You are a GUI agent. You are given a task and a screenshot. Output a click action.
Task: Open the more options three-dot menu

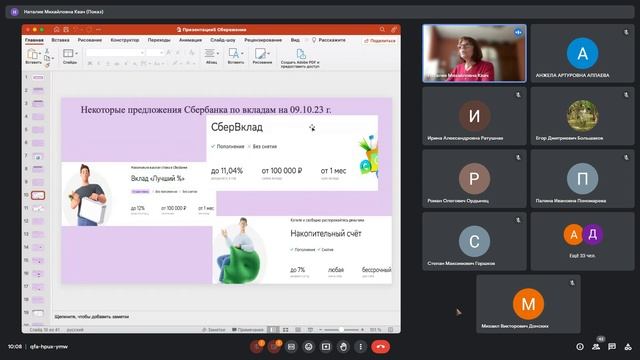click(360, 347)
